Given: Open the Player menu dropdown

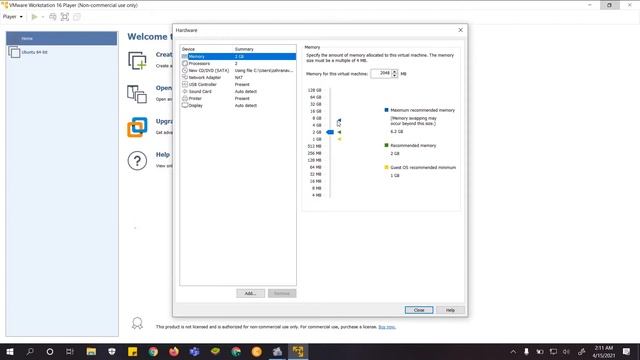Looking at the screenshot, I should (13, 17).
